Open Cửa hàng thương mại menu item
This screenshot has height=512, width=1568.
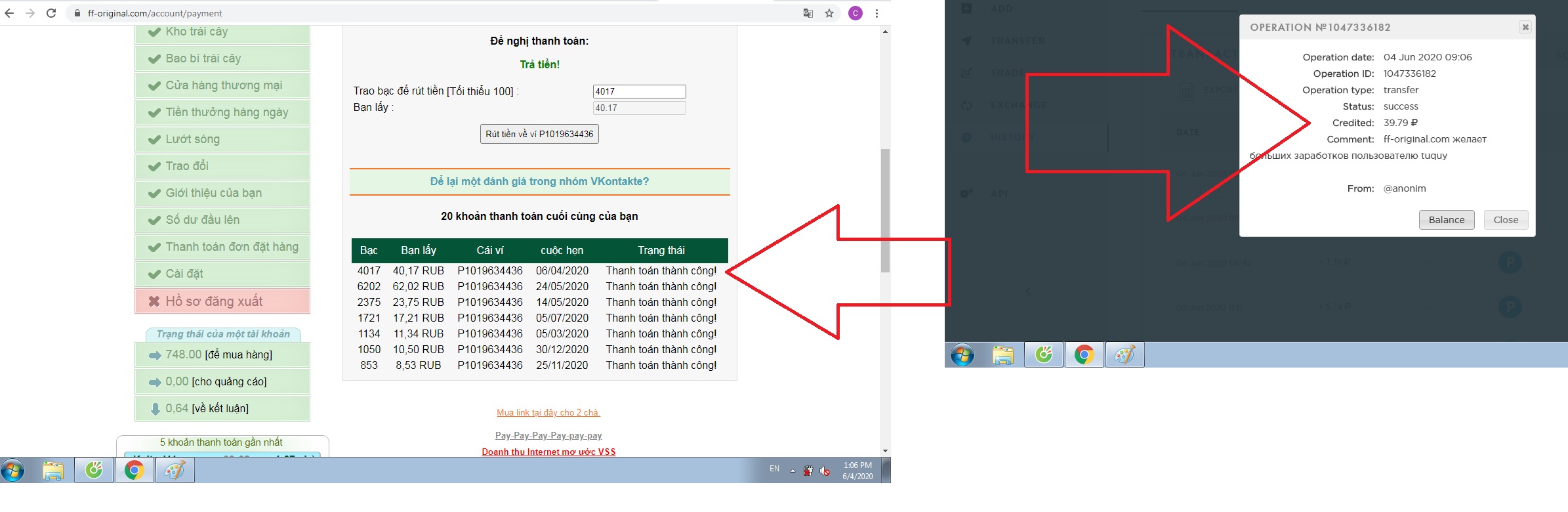222,86
